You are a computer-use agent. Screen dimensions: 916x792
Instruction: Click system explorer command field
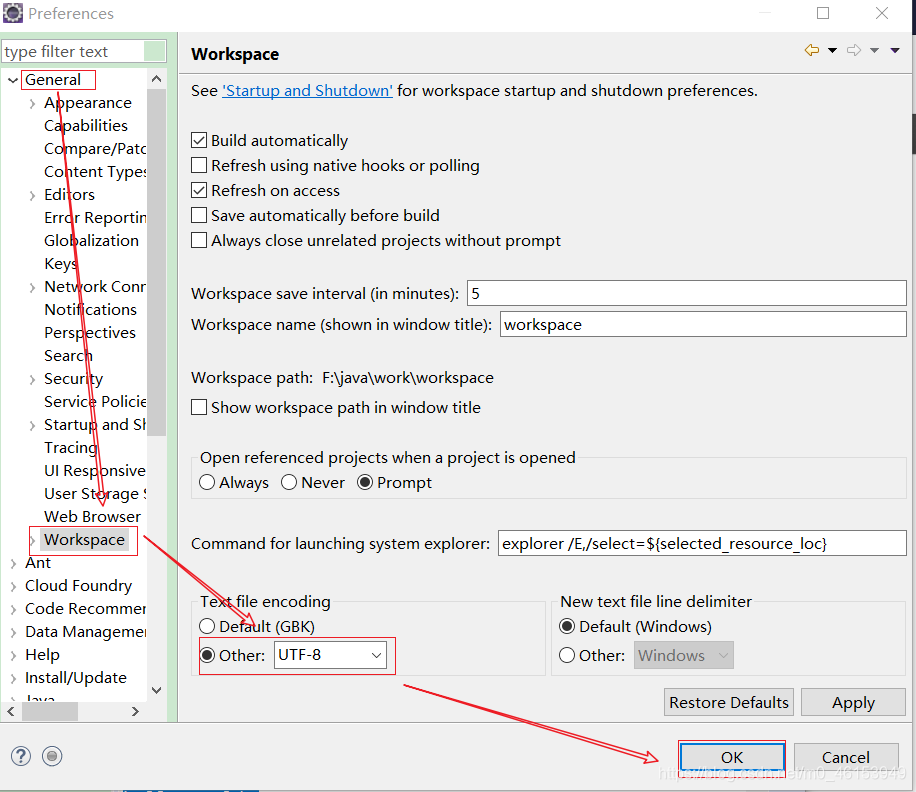702,543
